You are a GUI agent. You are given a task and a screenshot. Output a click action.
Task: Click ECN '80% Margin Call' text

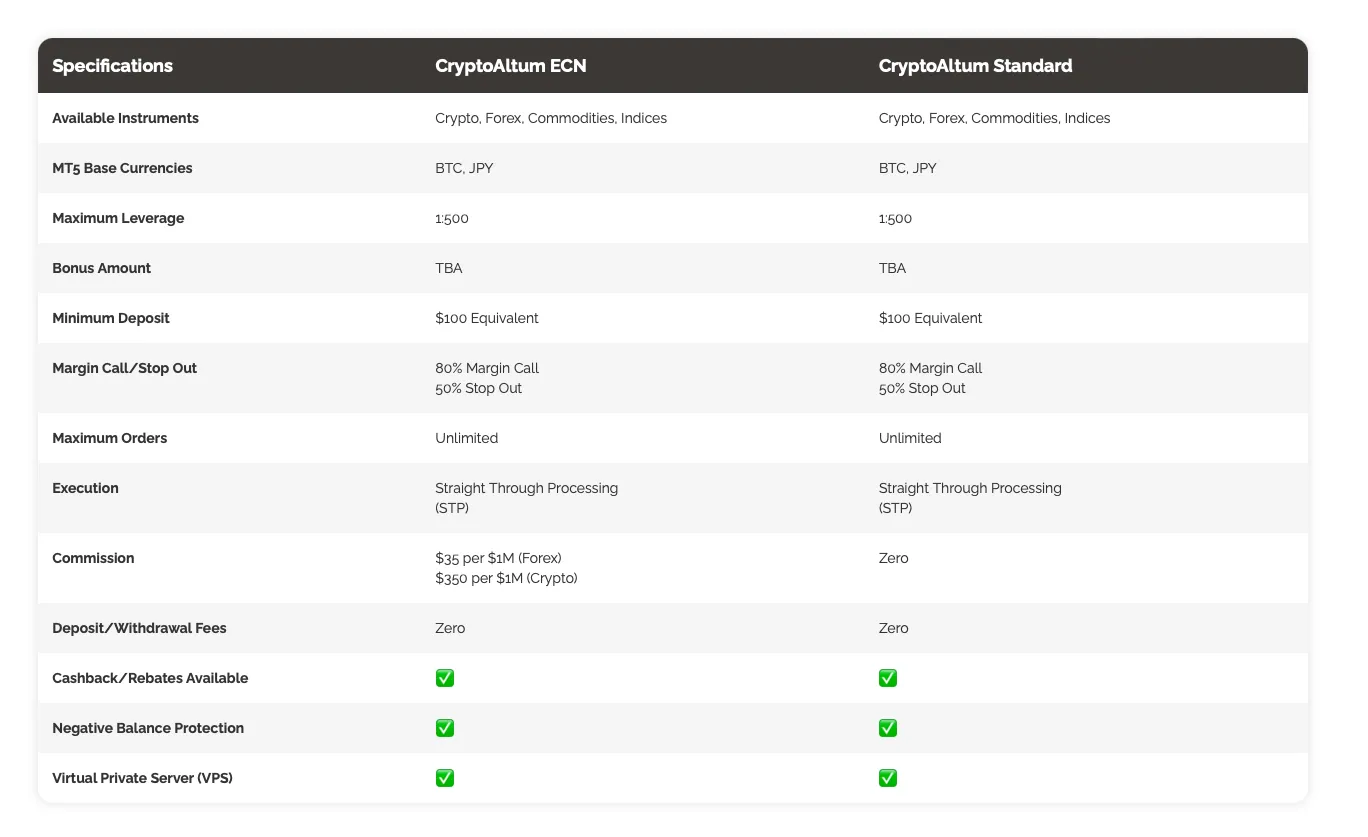coord(487,368)
